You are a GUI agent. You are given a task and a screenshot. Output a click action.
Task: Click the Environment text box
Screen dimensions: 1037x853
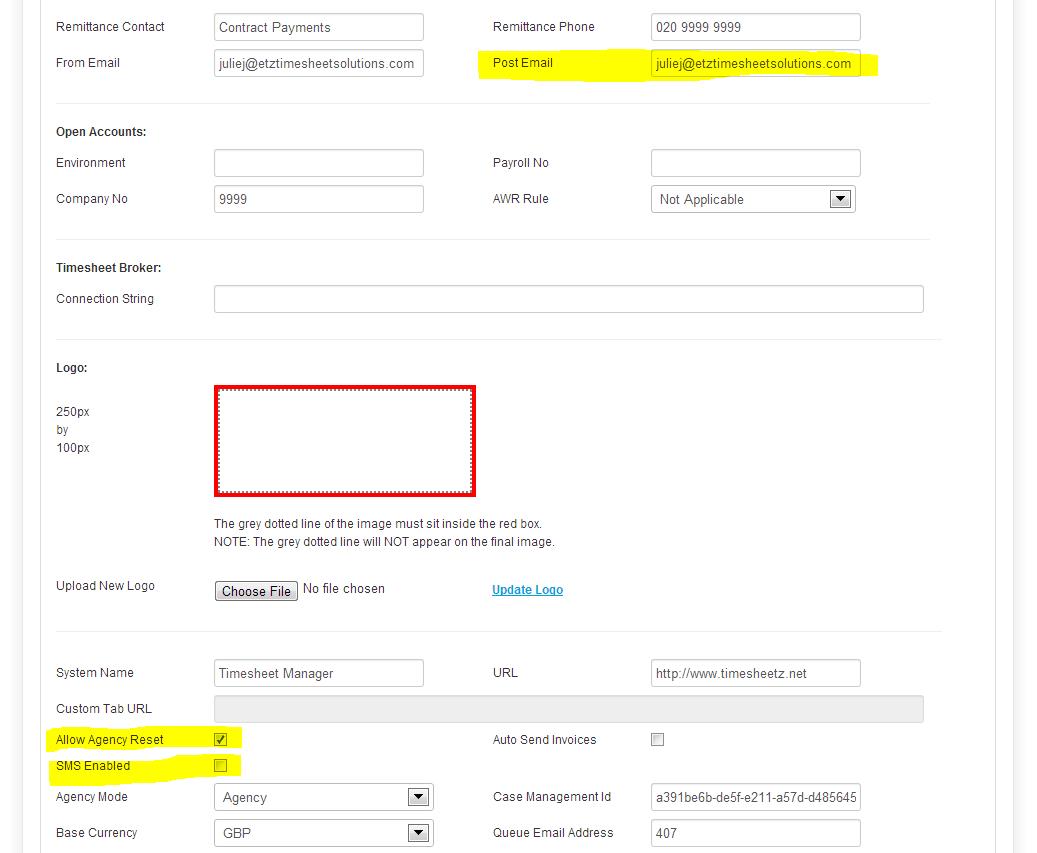click(x=319, y=163)
